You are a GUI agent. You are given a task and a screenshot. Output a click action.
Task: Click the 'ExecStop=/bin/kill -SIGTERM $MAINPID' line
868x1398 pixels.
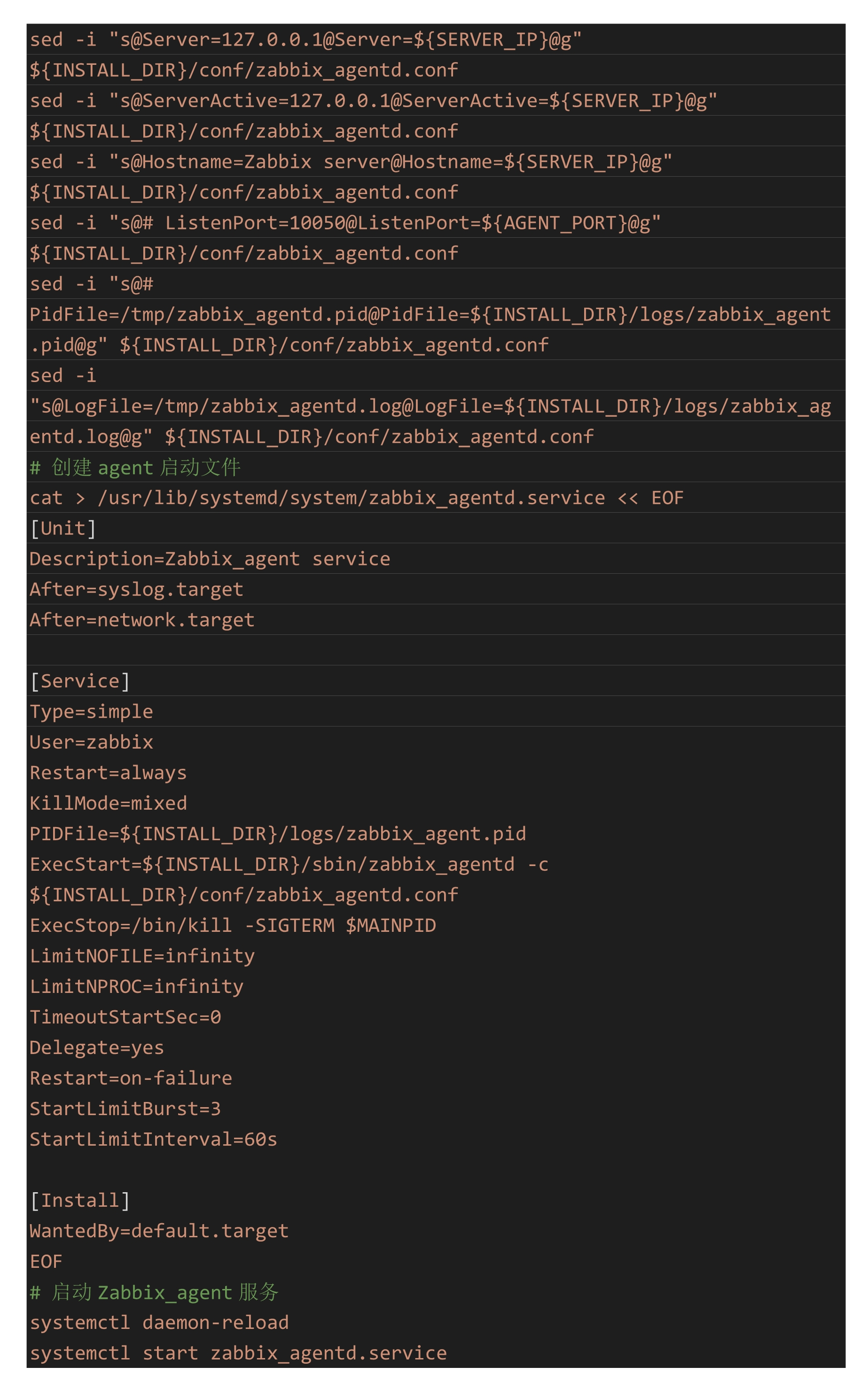233,925
